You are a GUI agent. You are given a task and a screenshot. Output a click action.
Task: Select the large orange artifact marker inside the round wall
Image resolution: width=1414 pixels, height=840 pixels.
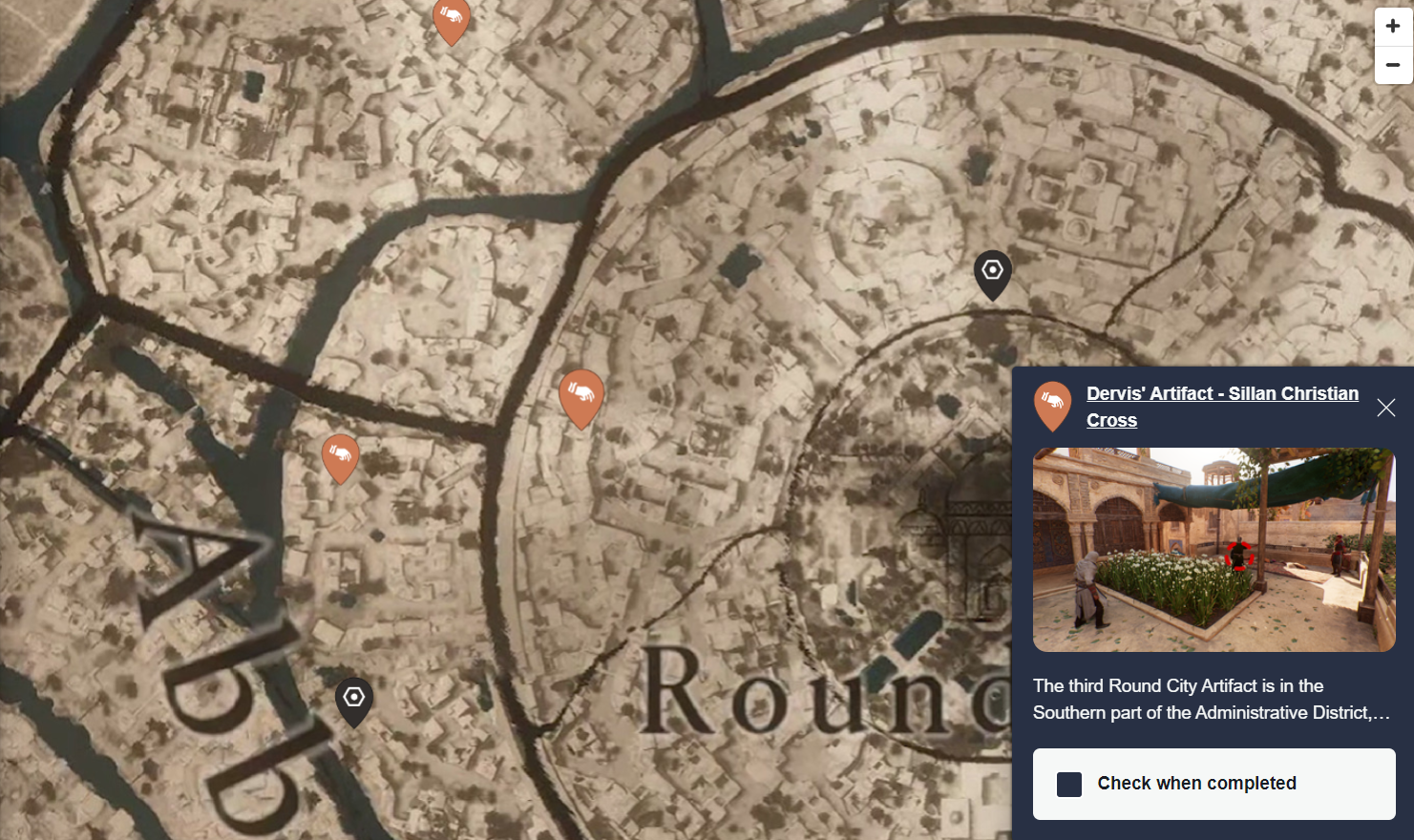pyautogui.click(x=580, y=398)
